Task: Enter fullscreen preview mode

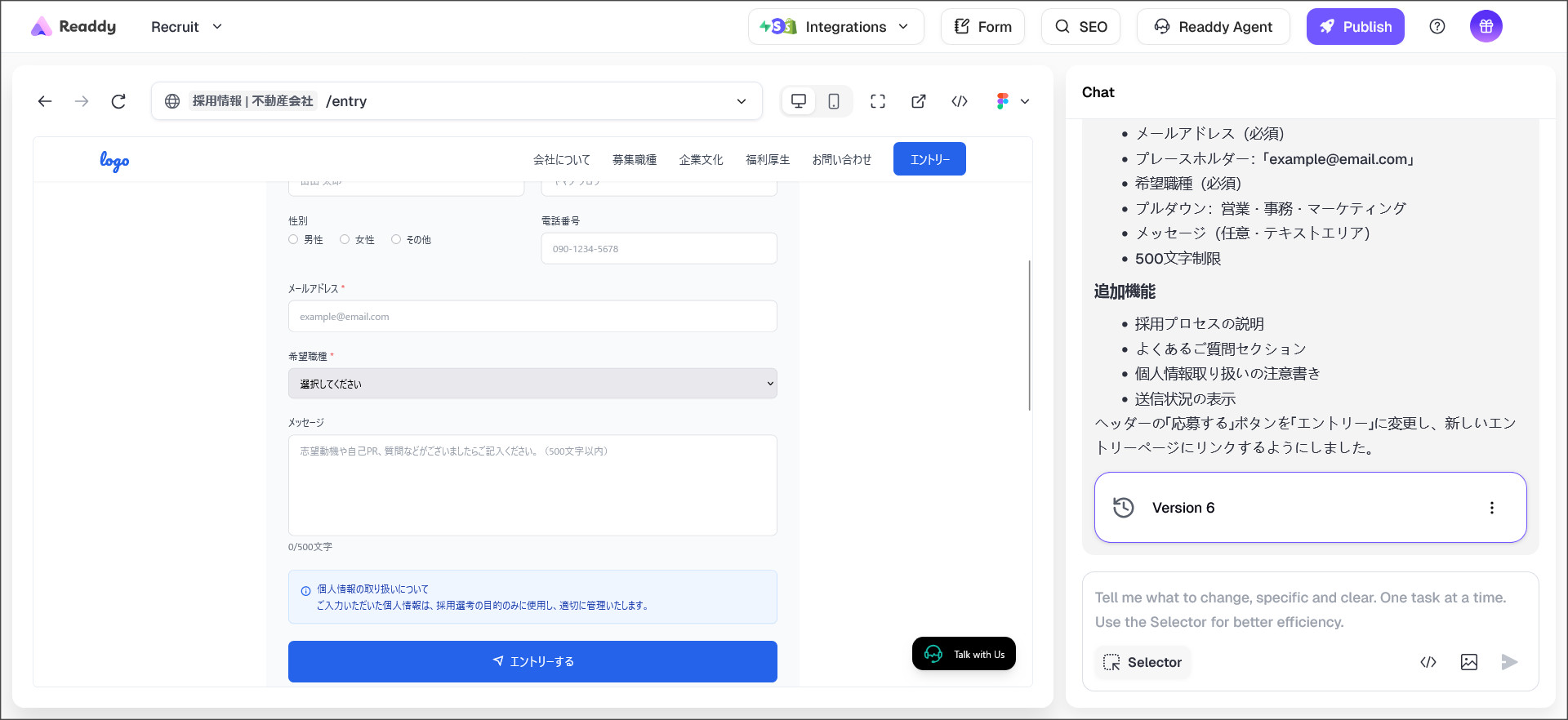Action: pos(878,101)
